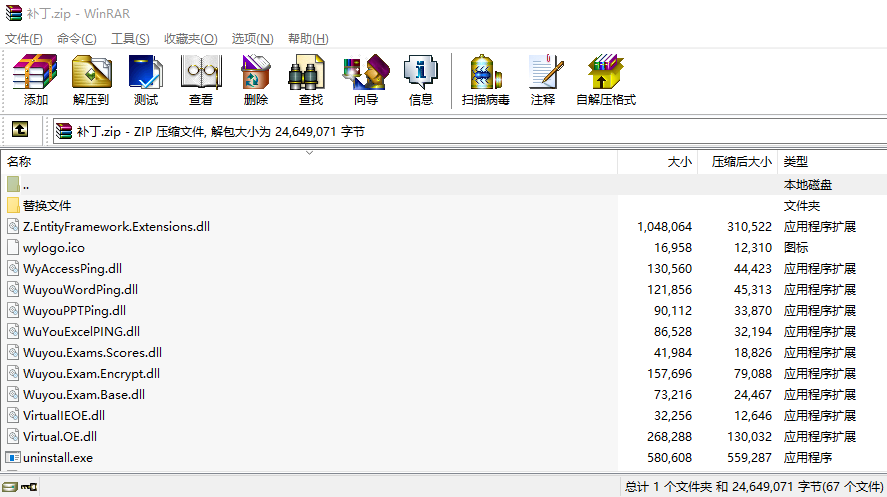Show archive Info (信息) icon

[x=421, y=72]
